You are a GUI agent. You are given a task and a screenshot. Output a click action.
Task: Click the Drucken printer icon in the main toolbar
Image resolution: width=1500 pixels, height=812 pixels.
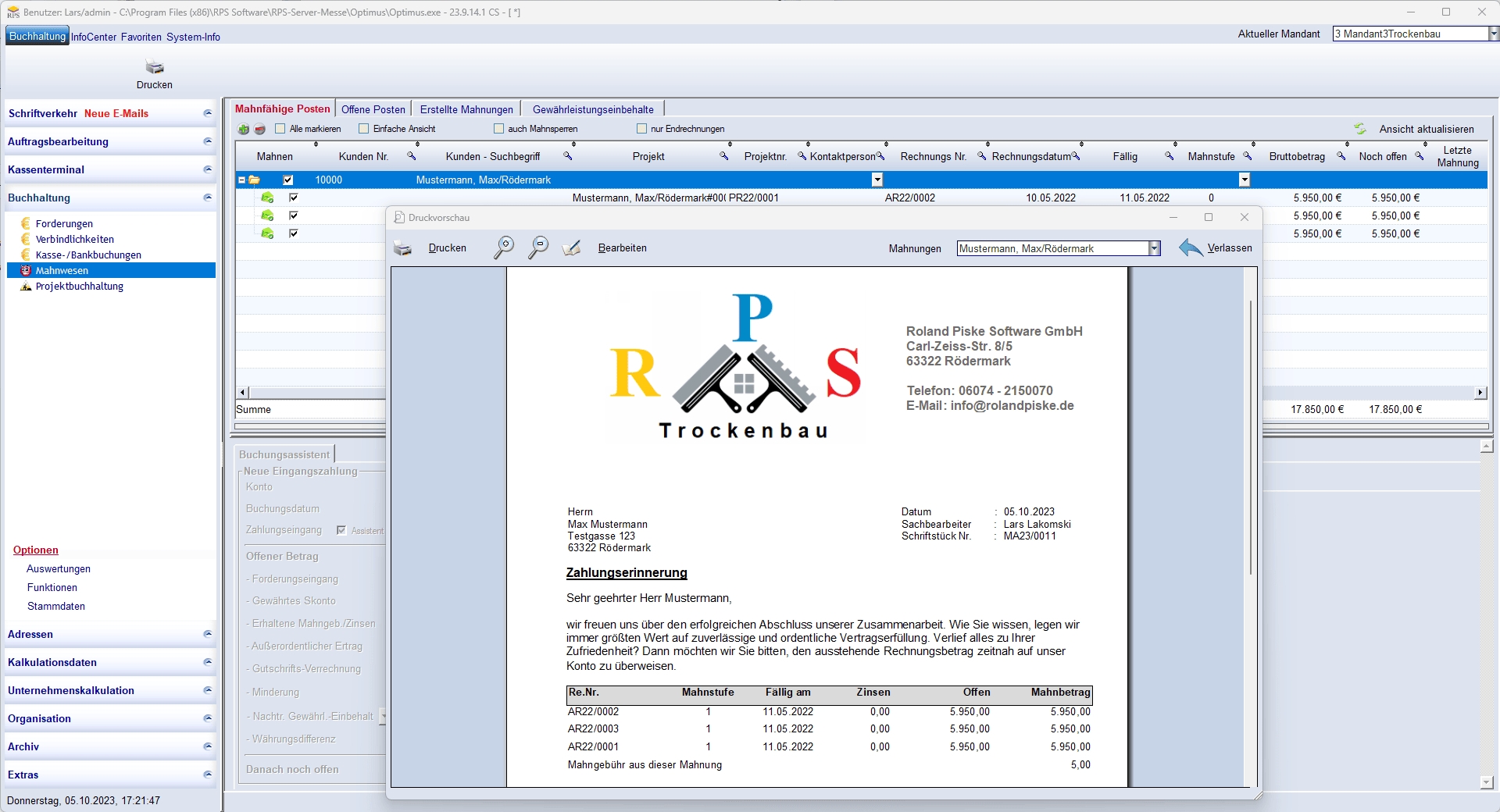(x=155, y=67)
